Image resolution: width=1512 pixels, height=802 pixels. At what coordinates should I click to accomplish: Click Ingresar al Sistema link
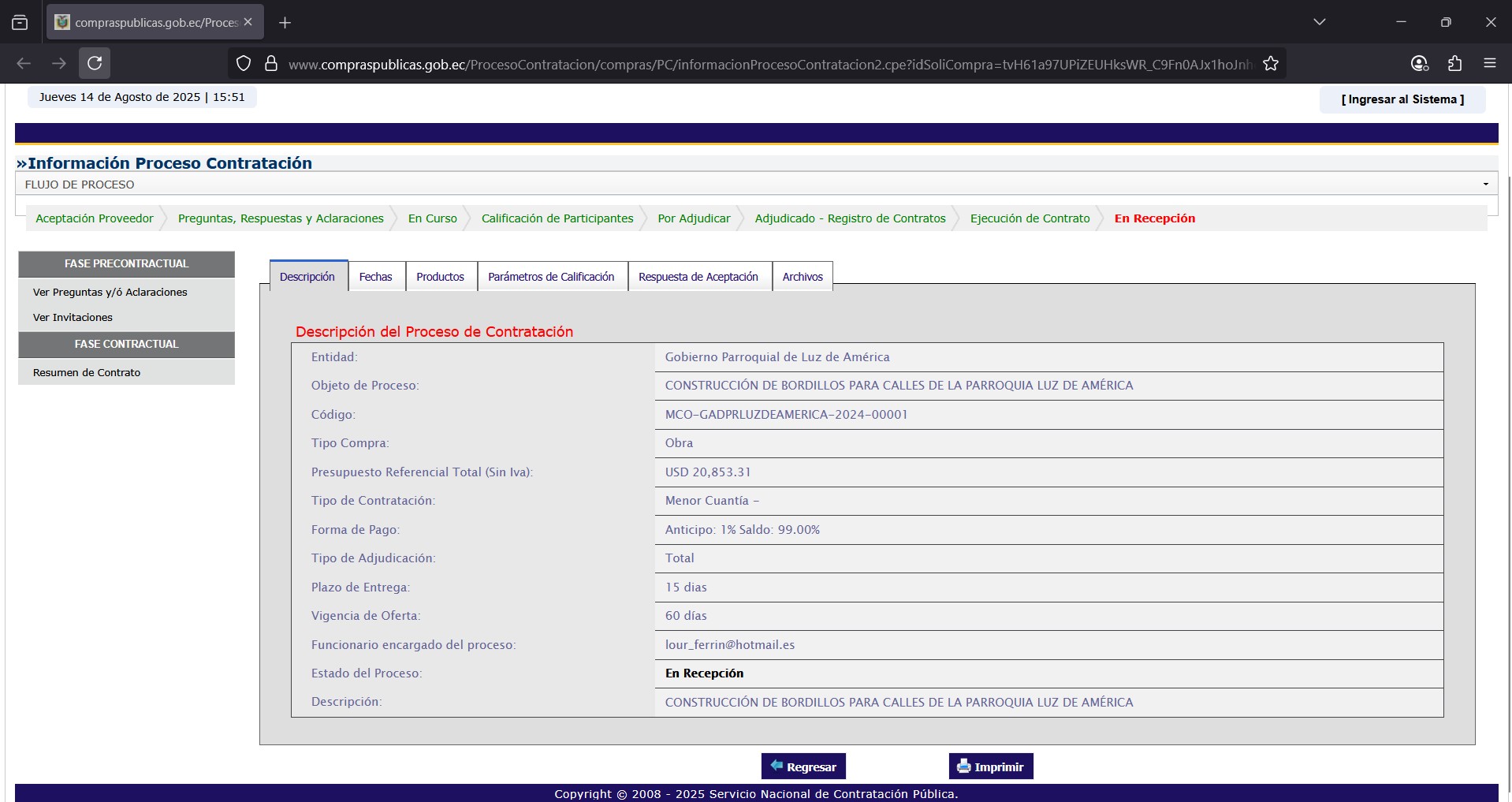pyautogui.click(x=1402, y=99)
